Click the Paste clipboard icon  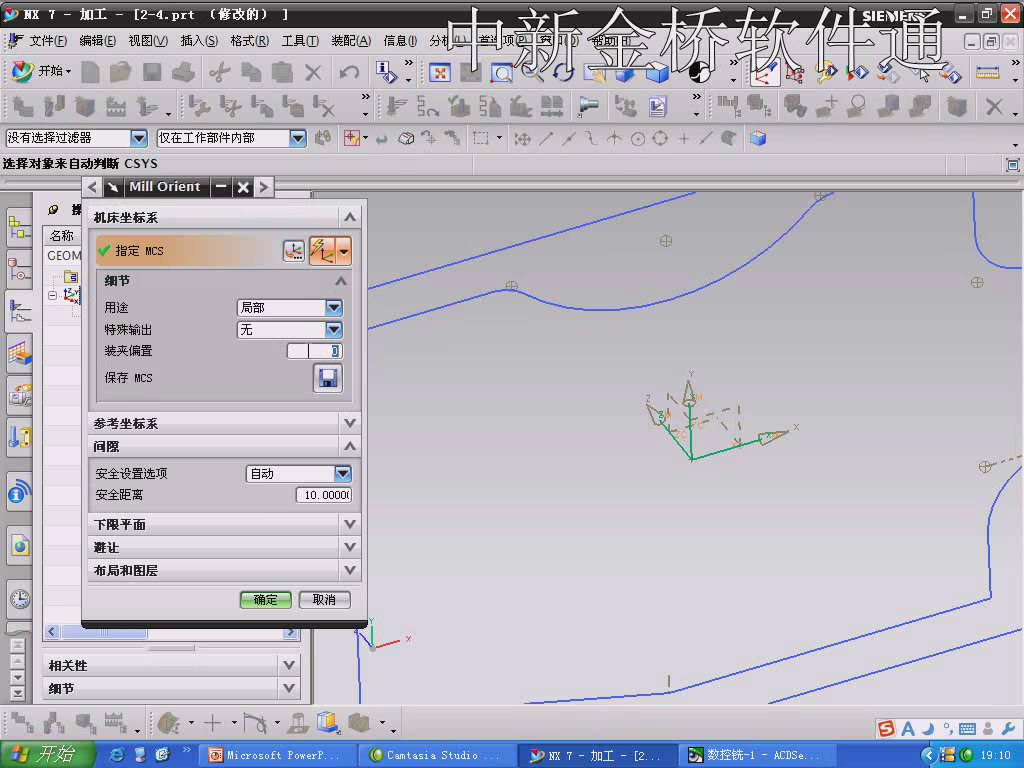(282, 72)
